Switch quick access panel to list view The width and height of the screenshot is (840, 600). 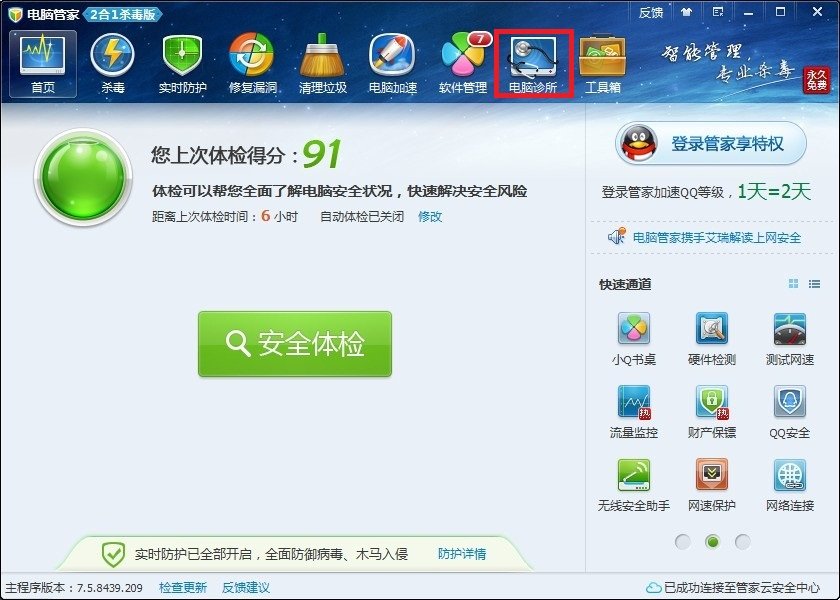click(815, 283)
